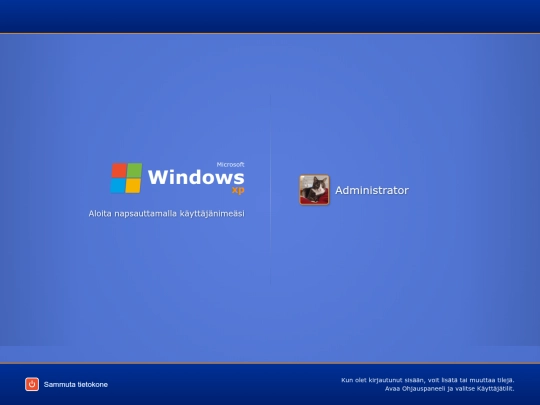Viewport: 540px width, 405px height.
Task: Log in via the Administrator user name
Action: click(x=372, y=190)
